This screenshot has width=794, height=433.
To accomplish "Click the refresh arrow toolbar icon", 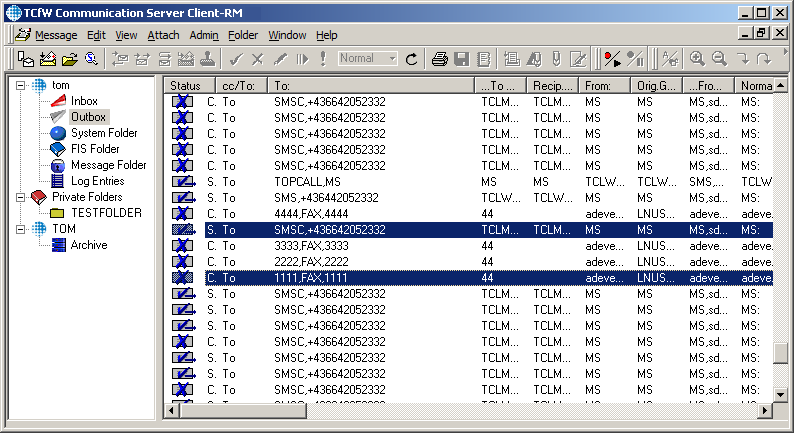I will click(412, 59).
